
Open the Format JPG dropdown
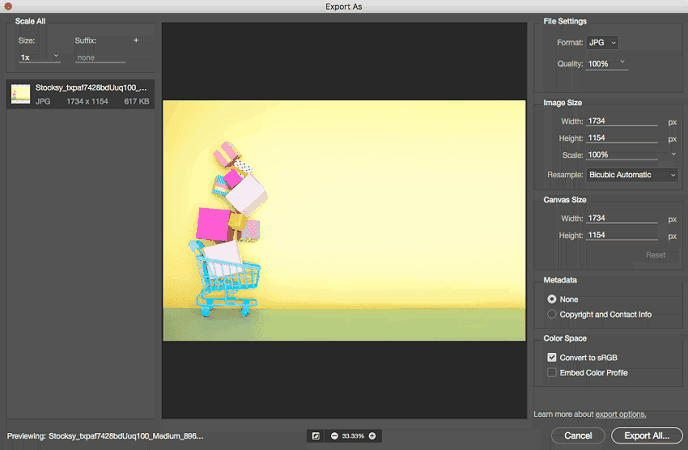(x=602, y=42)
